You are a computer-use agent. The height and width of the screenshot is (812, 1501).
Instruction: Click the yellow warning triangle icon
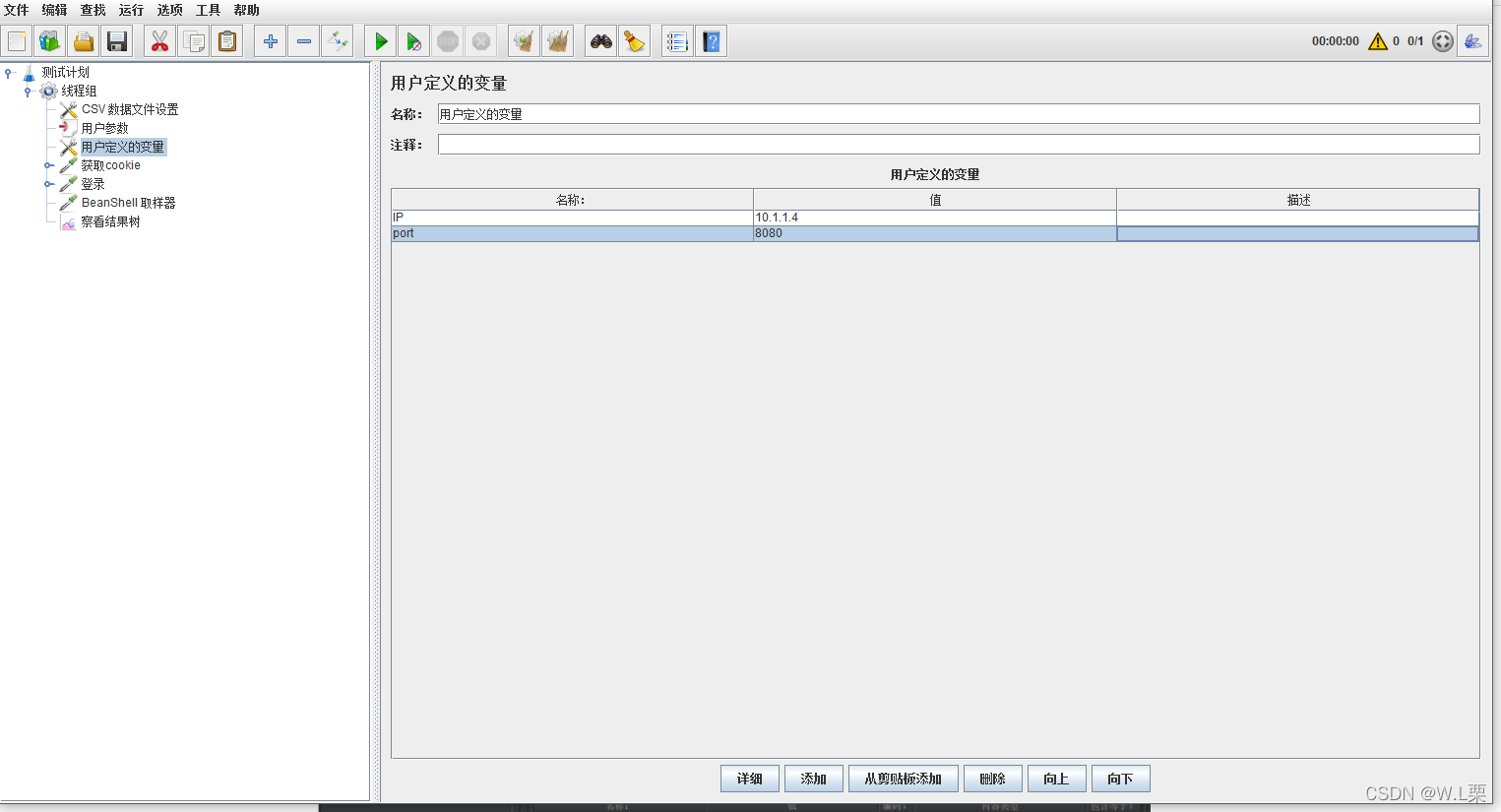click(x=1378, y=41)
